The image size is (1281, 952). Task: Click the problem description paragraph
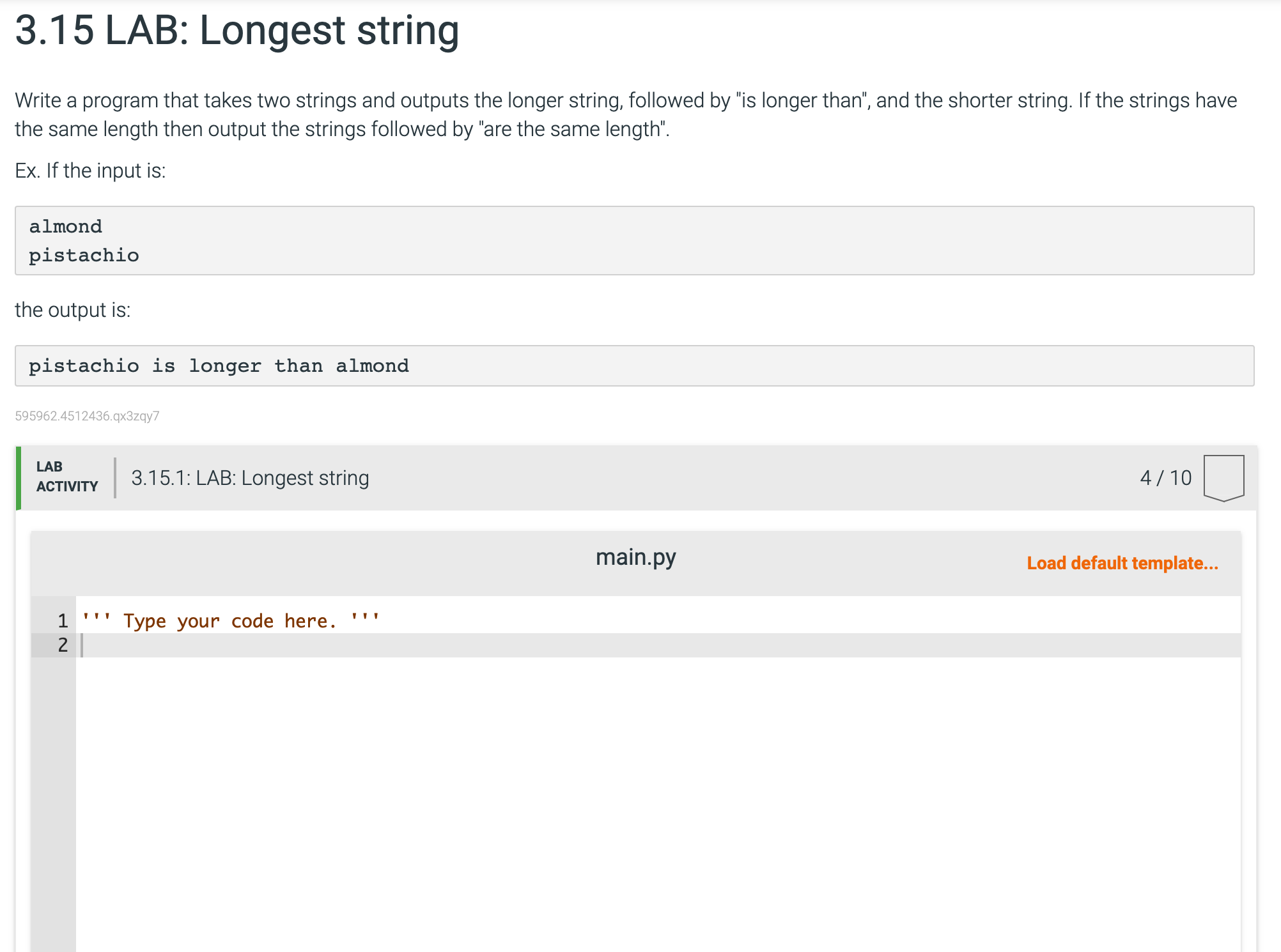(x=626, y=114)
